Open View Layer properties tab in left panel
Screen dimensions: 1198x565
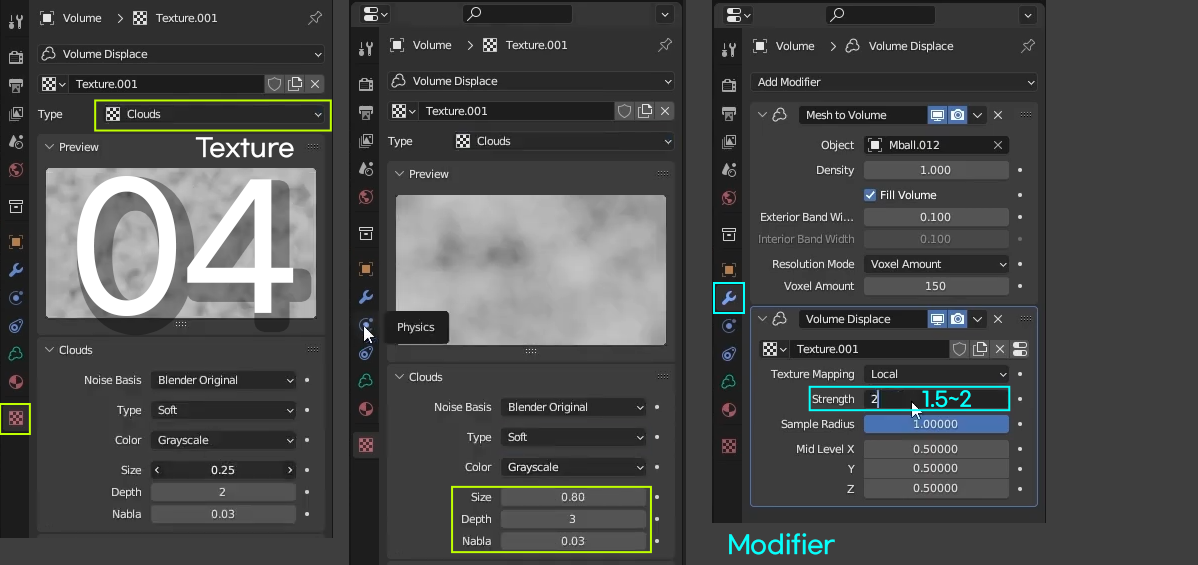15,114
